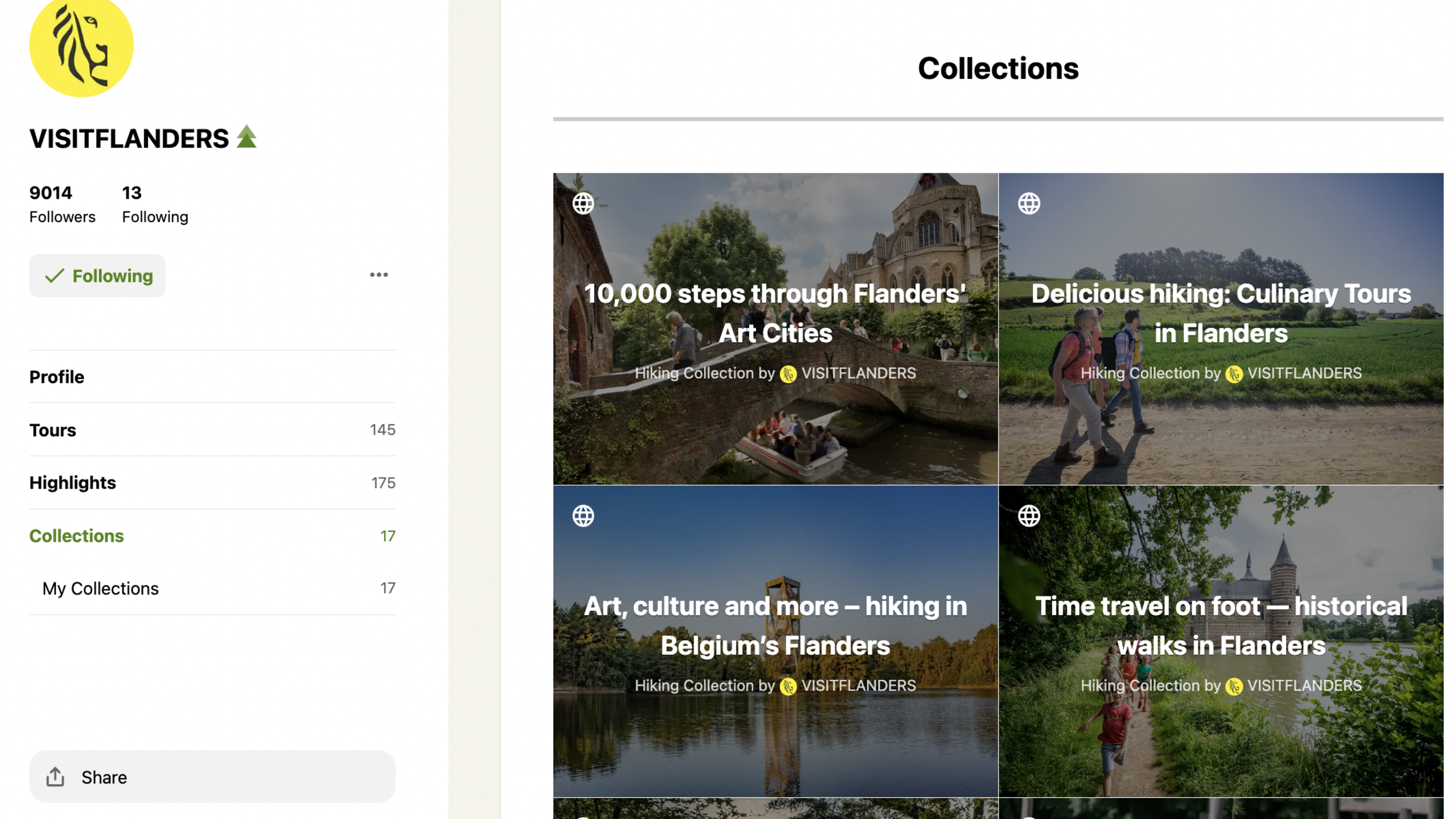Click VISITFLANDERS avatar in Art, culture card byline
This screenshot has width=1456, height=819.
[788, 686]
